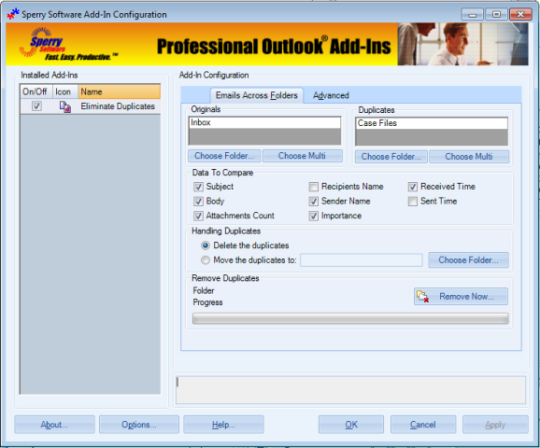This screenshot has height=448, width=540.
Task: Click Choose Multi under Duplicates
Action: click(469, 156)
